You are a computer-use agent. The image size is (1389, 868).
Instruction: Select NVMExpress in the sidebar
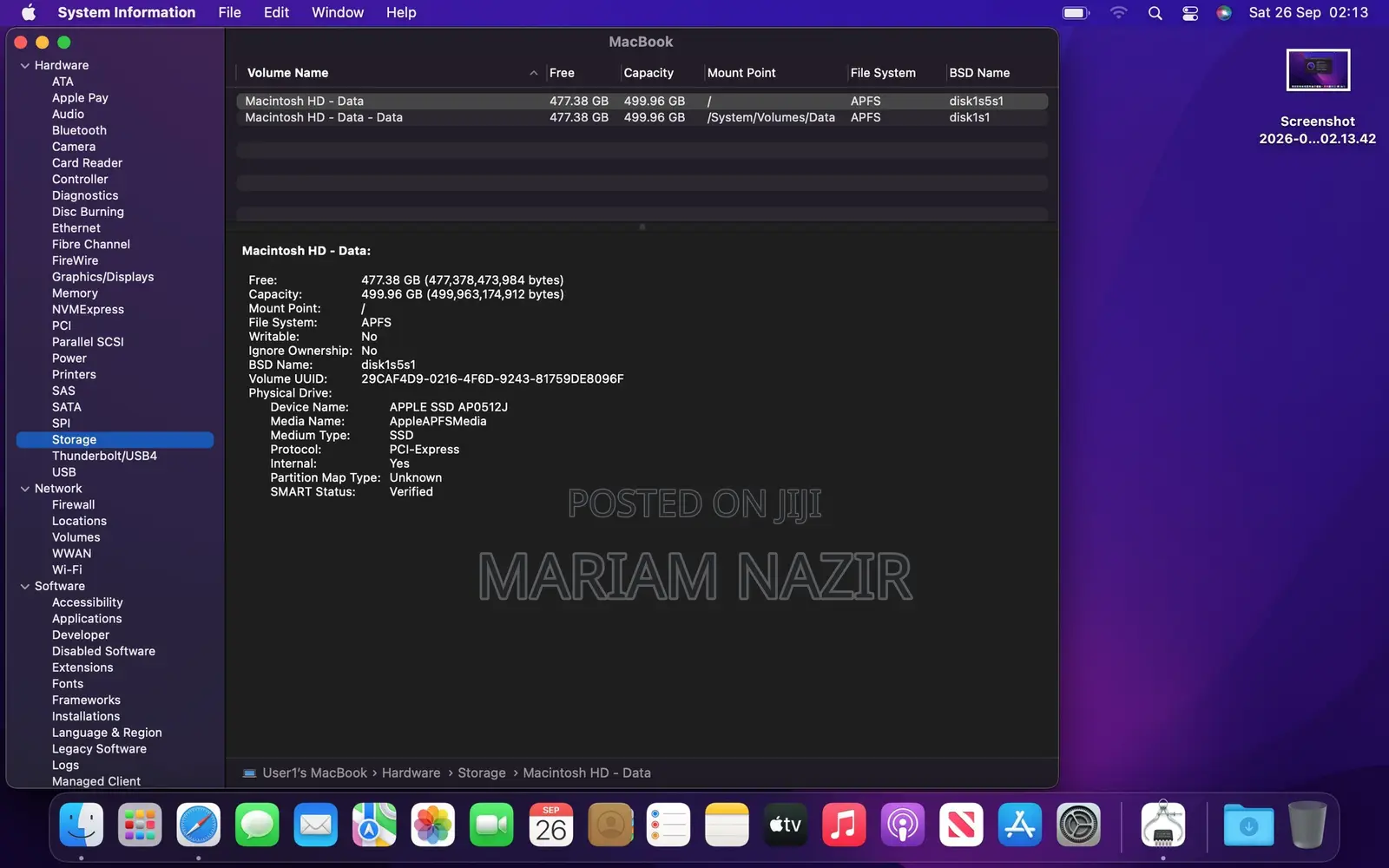tap(88, 309)
